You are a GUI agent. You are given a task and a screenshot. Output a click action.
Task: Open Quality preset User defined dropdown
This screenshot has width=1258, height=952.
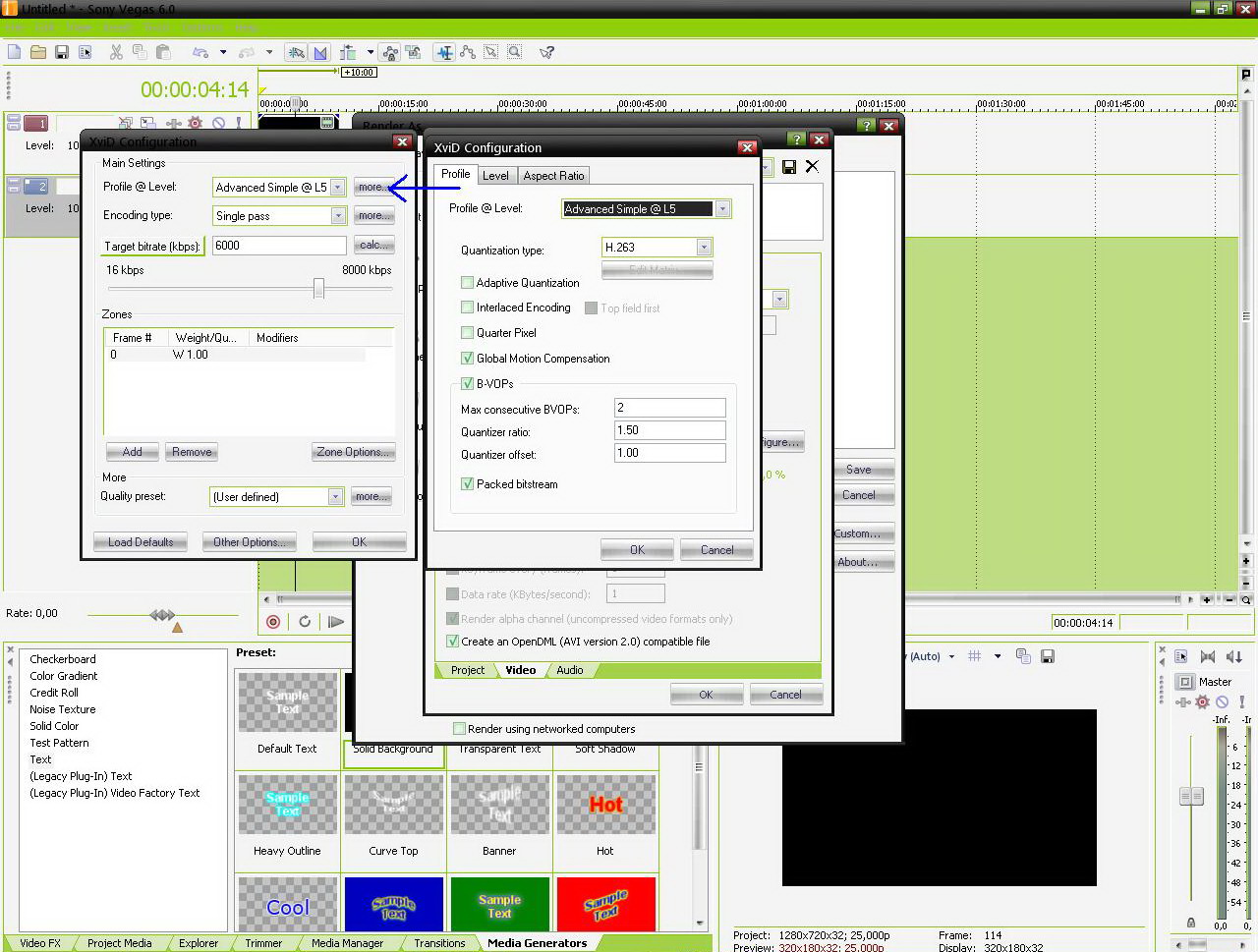click(335, 497)
